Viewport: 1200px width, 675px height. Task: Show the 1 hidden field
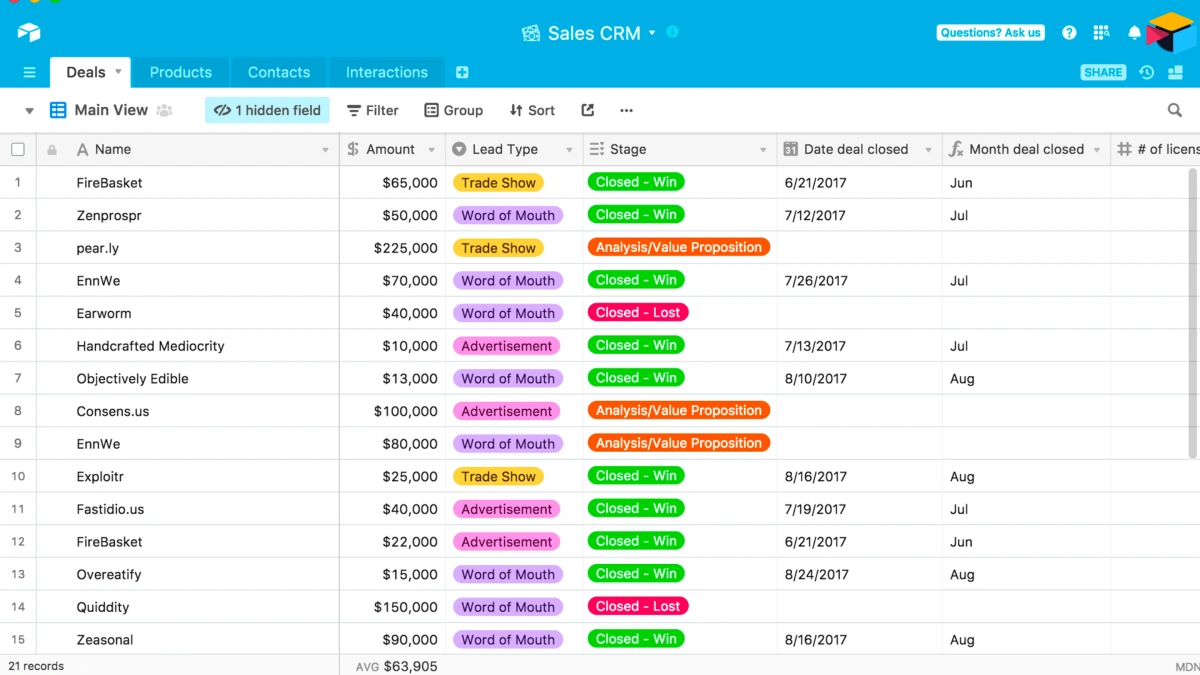click(x=267, y=110)
